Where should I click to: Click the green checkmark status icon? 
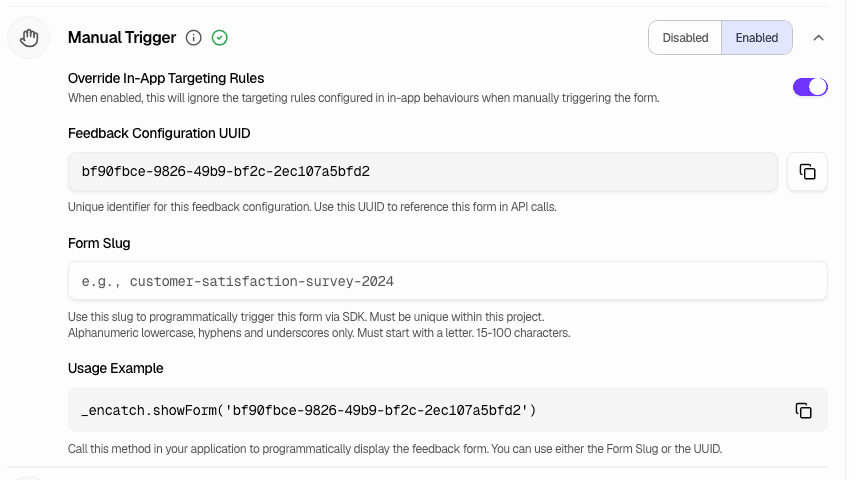pos(219,38)
